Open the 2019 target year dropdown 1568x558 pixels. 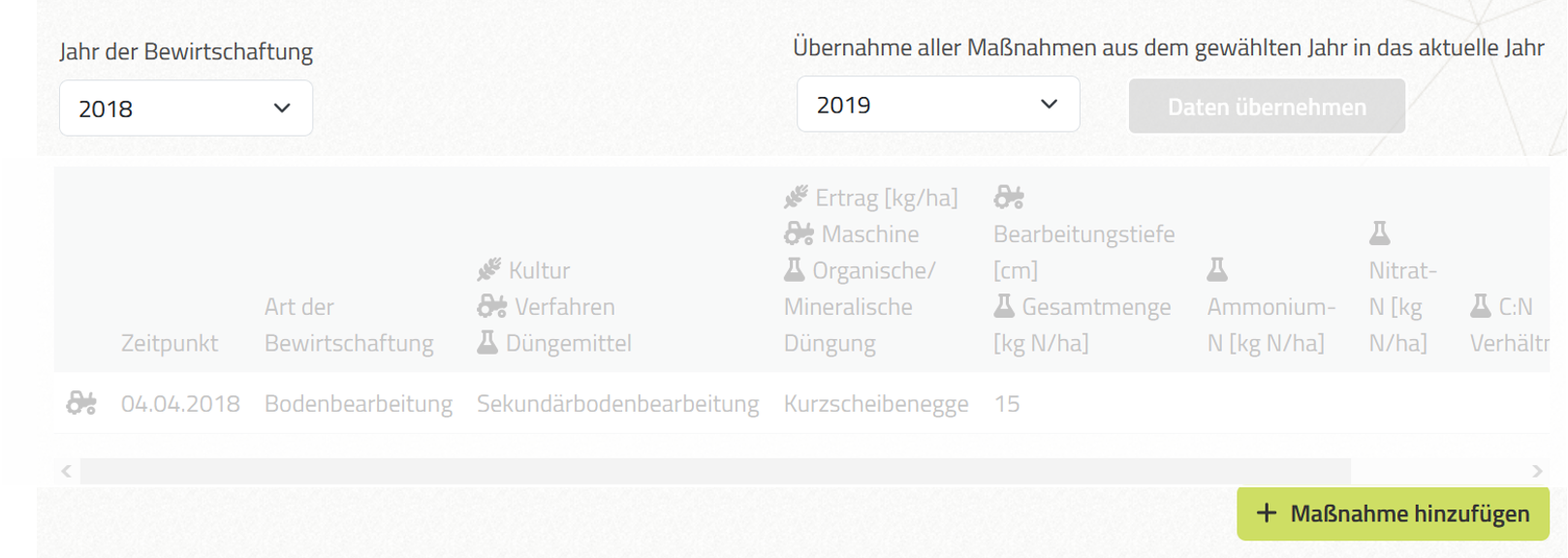(938, 105)
